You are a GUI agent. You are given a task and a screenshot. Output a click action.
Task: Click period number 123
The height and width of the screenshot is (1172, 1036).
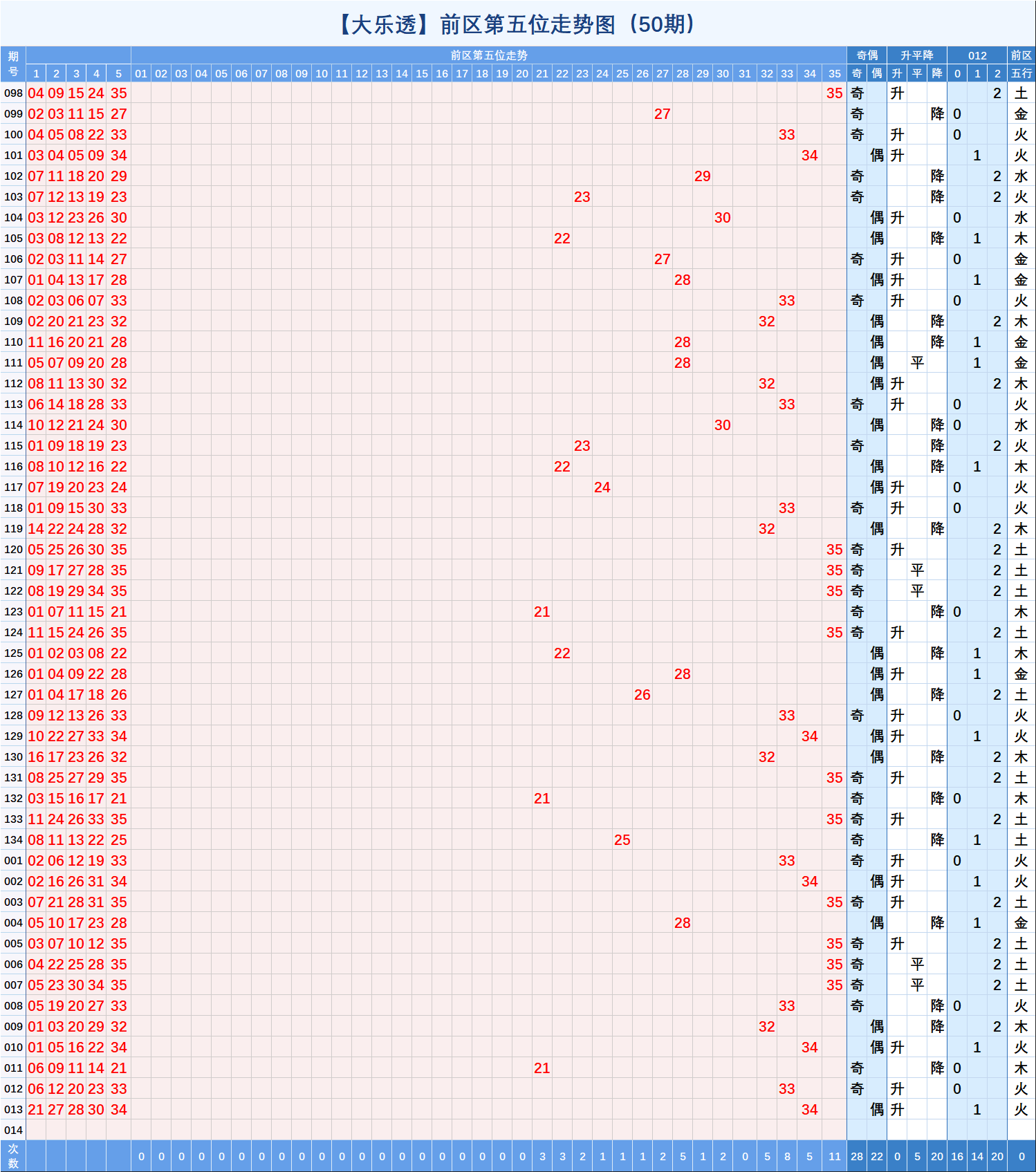(13, 612)
